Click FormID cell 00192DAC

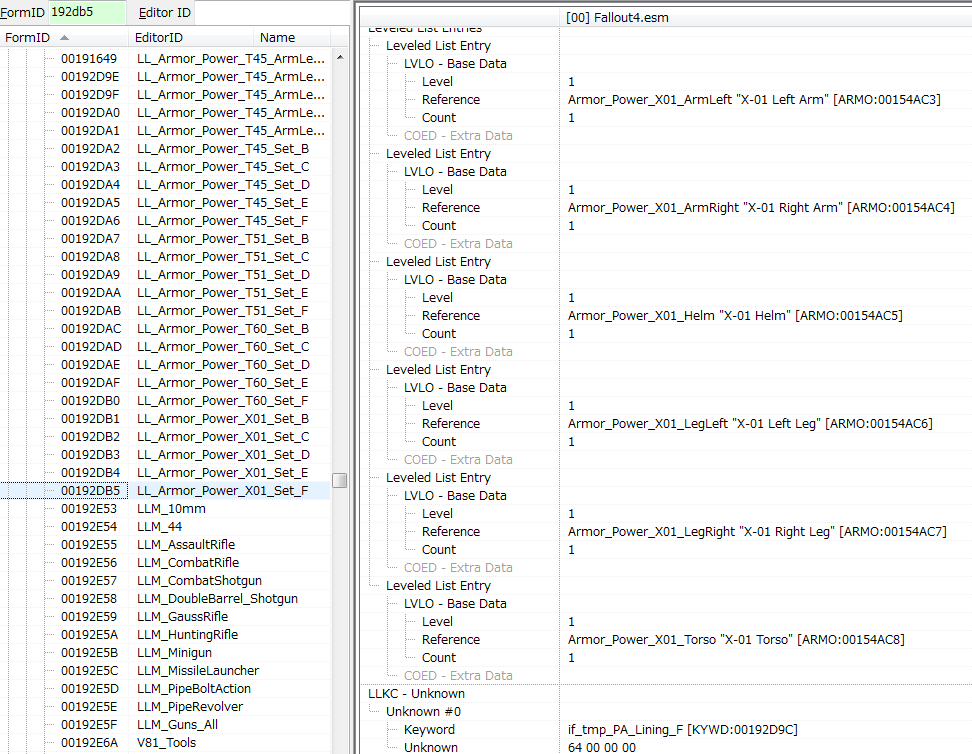(91, 329)
